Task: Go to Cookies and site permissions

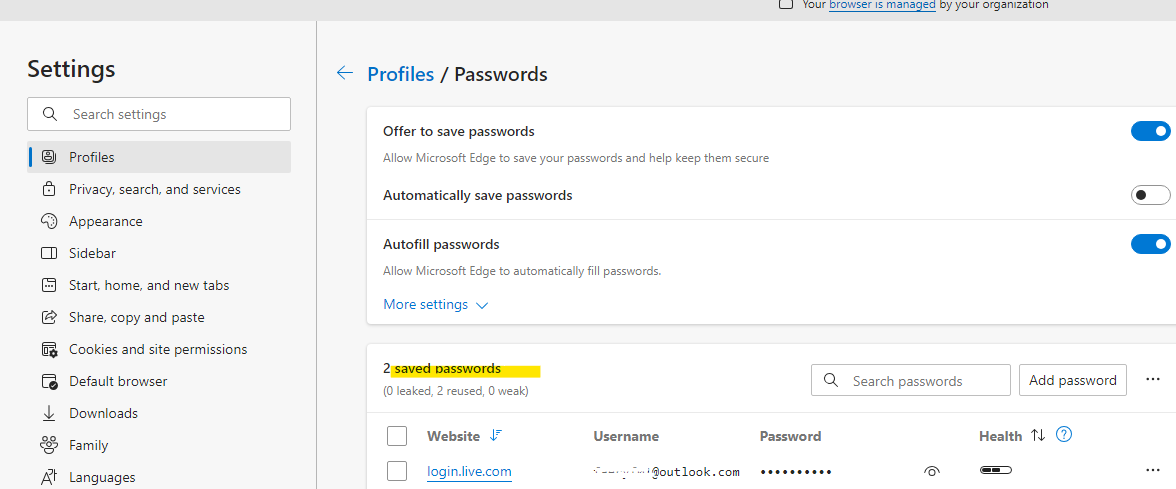Action: tap(159, 349)
